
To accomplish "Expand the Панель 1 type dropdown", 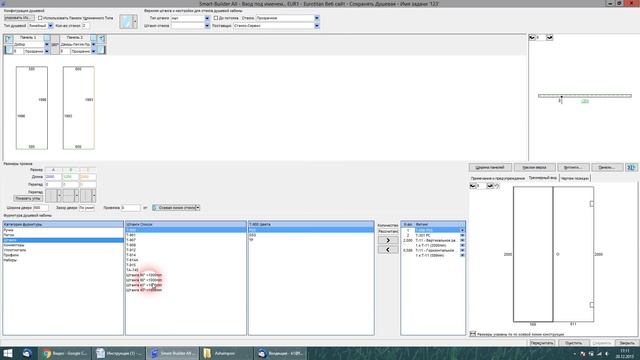I will [47, 44].
